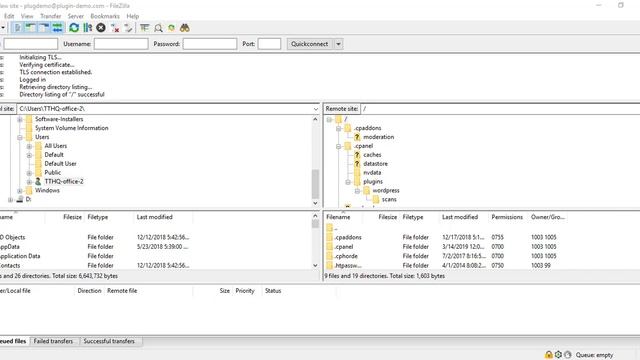Click the local tree vertical scrollbar thumb
The width and height of the screenshot is (640, 360).
(x=315, y=184)
